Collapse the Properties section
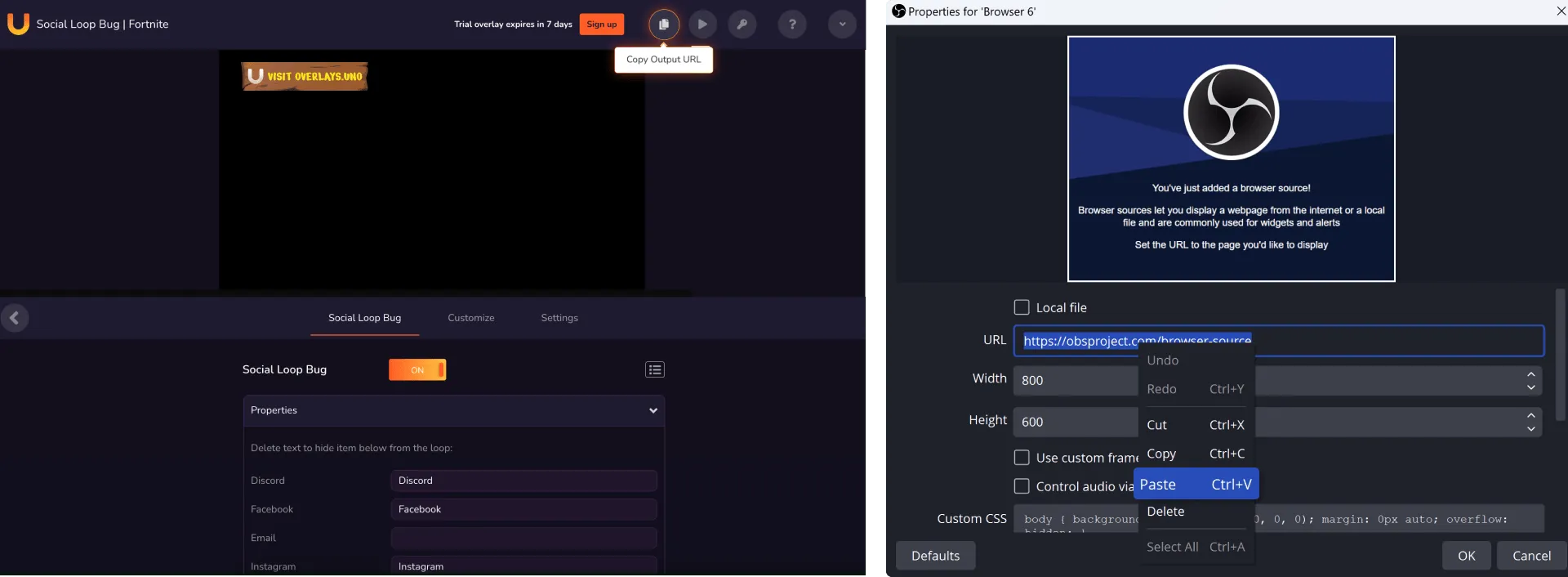This screenshot has height=577, width=1568. pyautogui.click(x=454, y=410)
